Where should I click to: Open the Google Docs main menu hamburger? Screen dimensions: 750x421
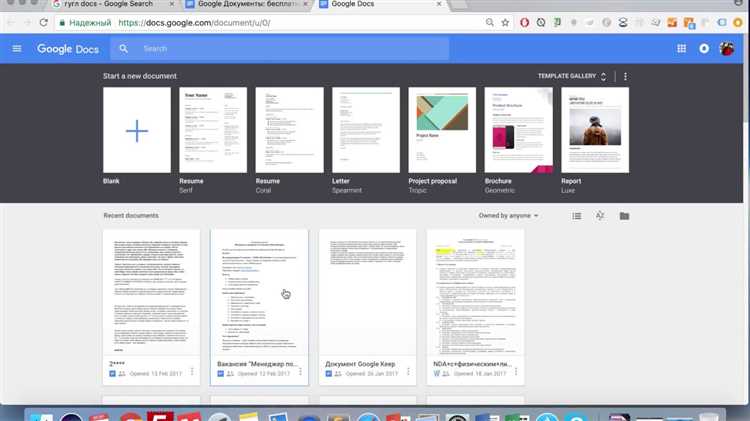pos(17,48)
